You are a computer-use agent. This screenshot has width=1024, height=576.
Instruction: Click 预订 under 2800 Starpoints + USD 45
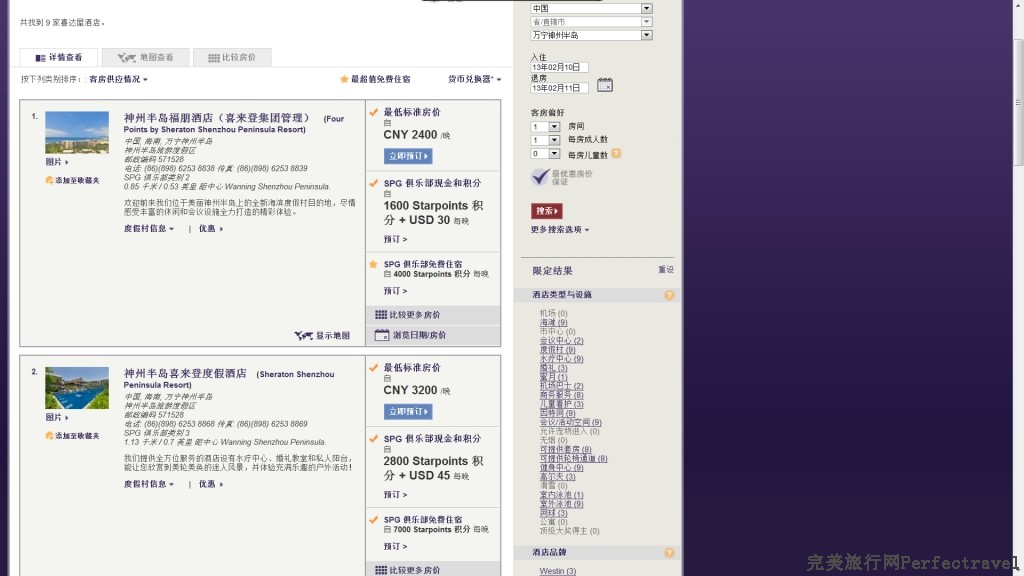[x=395, y=494]
